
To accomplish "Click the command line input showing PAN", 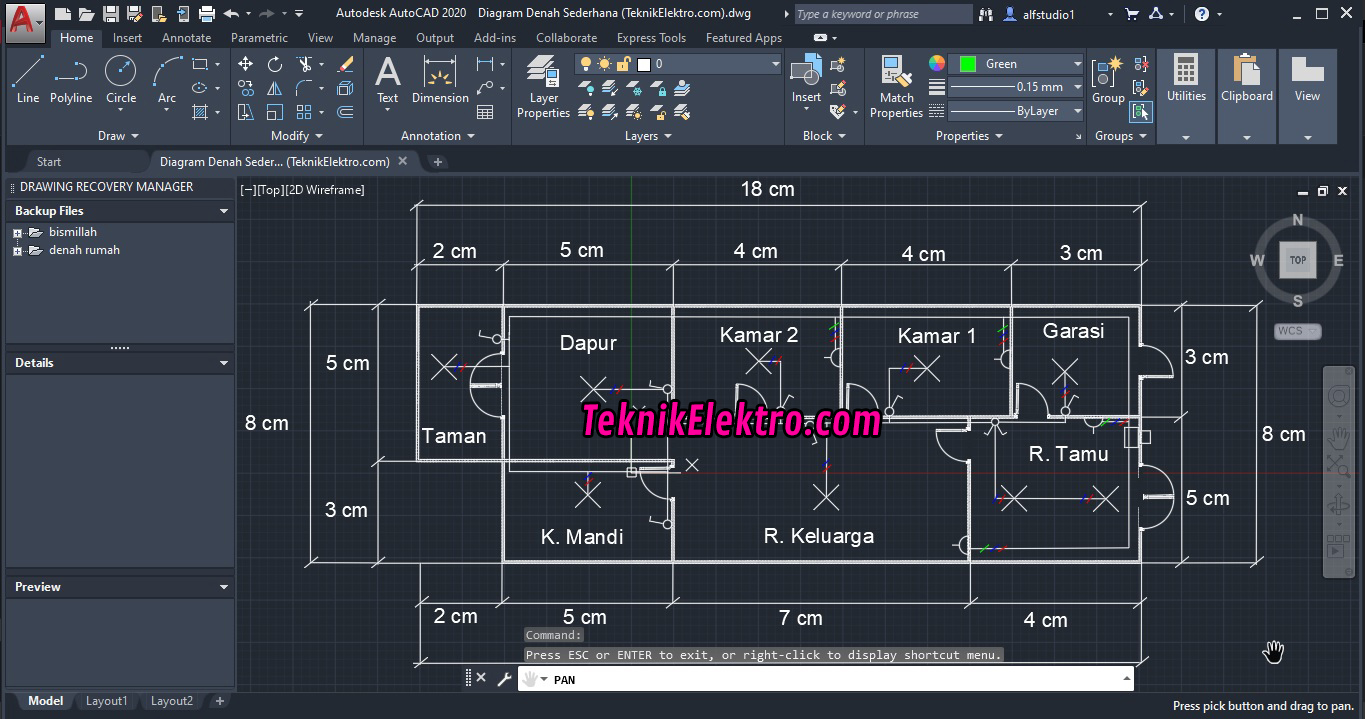I will [x=826, y=679].
